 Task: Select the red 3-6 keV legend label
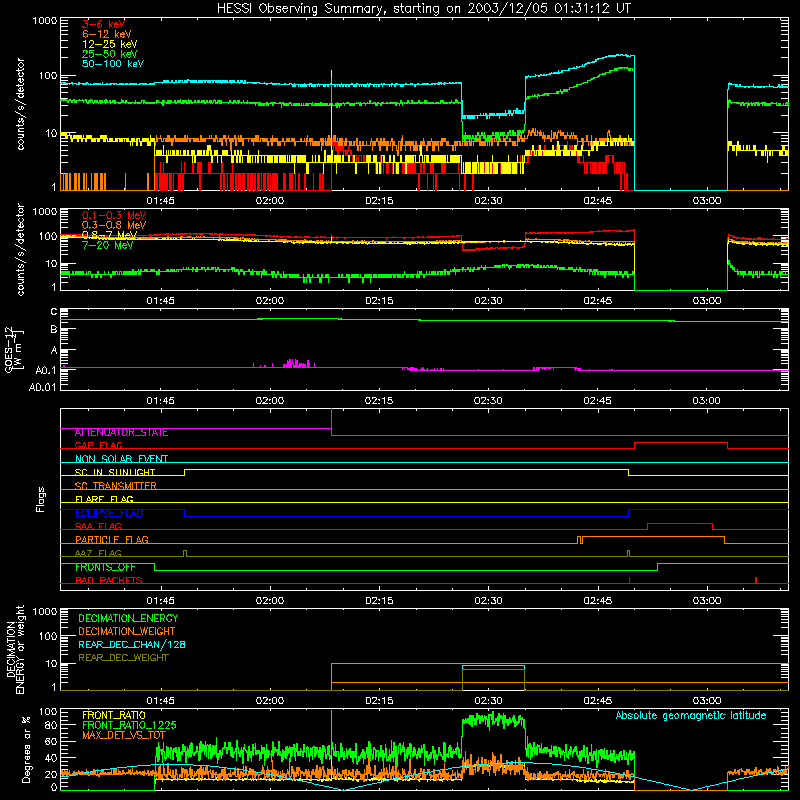pos(103,24)
